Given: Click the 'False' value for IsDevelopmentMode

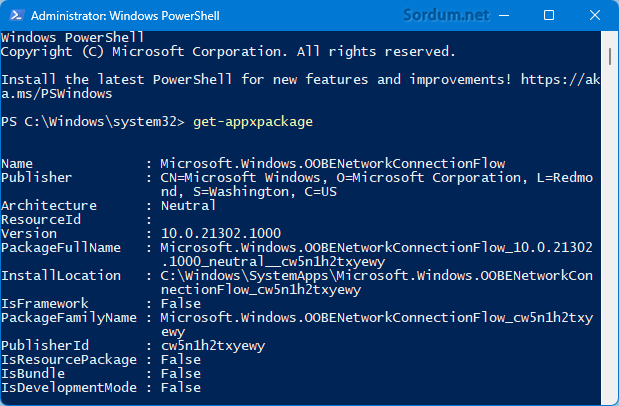Looking at the screenshot, I should (181, 388).
